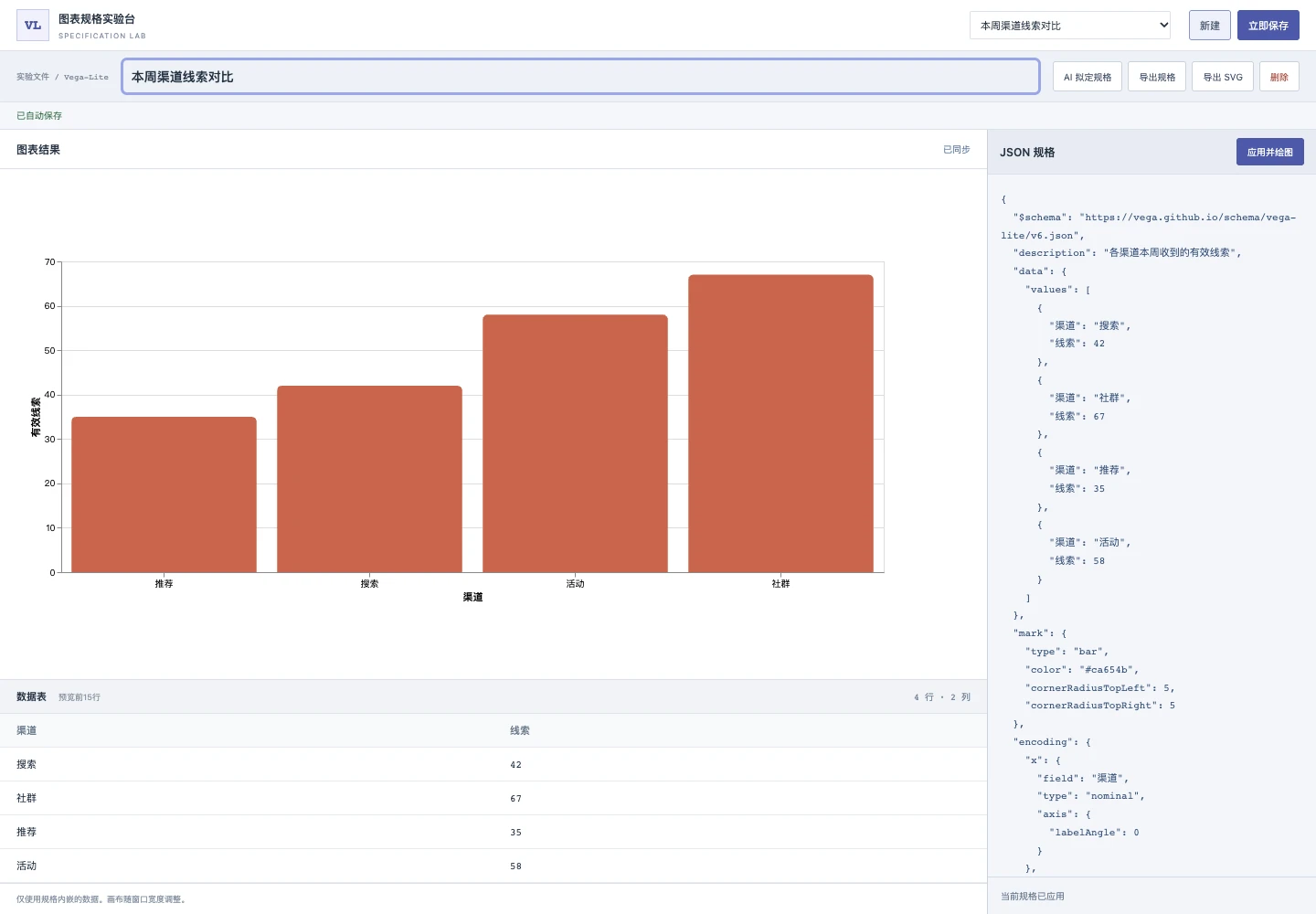Click the 新建 button
The height and width of the screenshot is (914, 1316).
pyautogui.click(x=1210, y=26)
